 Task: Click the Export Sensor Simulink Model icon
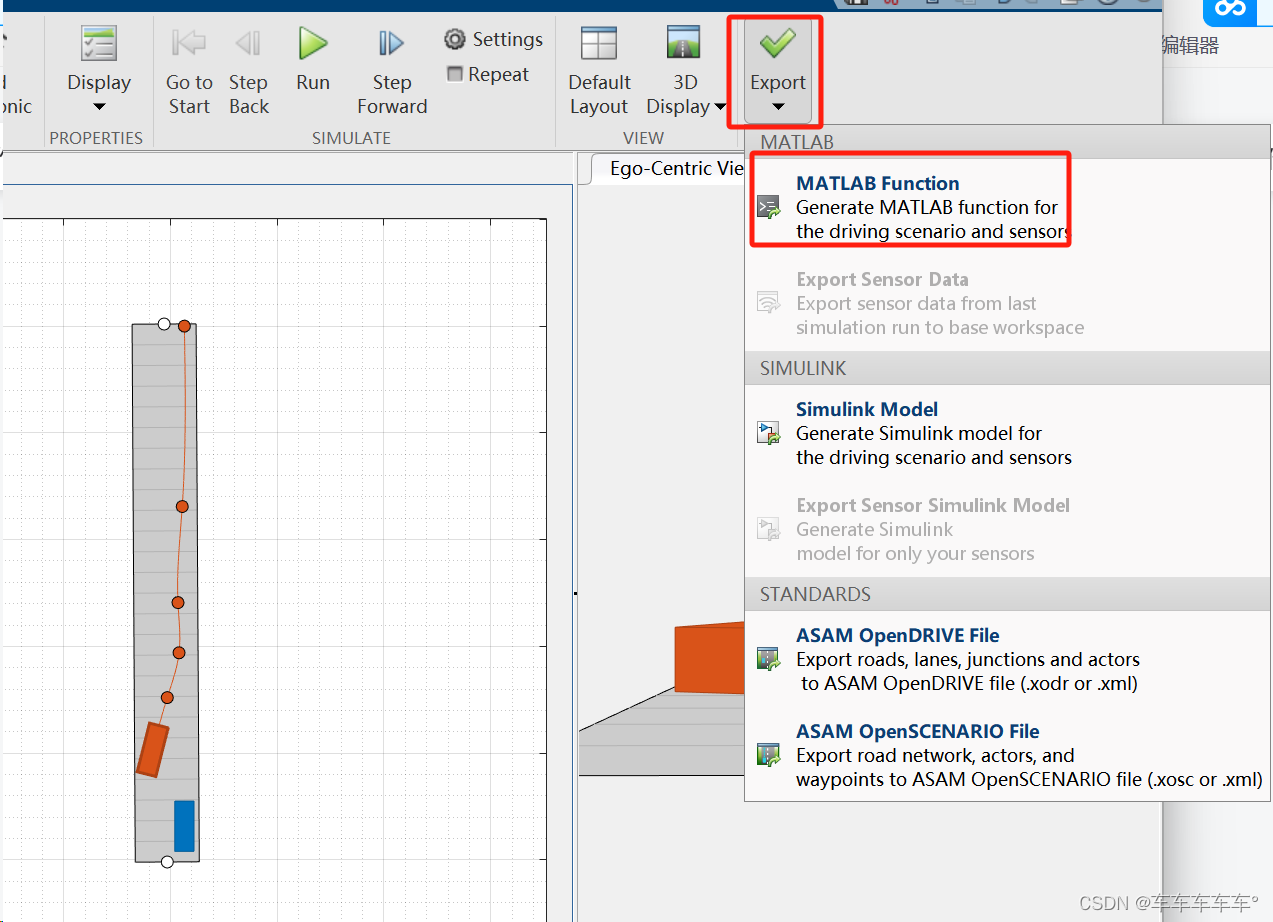[x=768, y=529]
